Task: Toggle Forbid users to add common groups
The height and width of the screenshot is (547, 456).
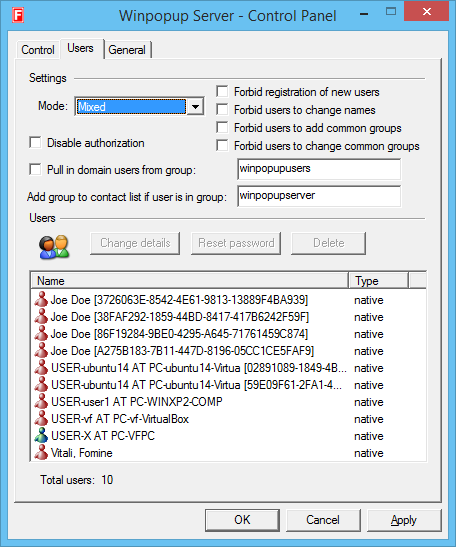Action: [222, 127]
